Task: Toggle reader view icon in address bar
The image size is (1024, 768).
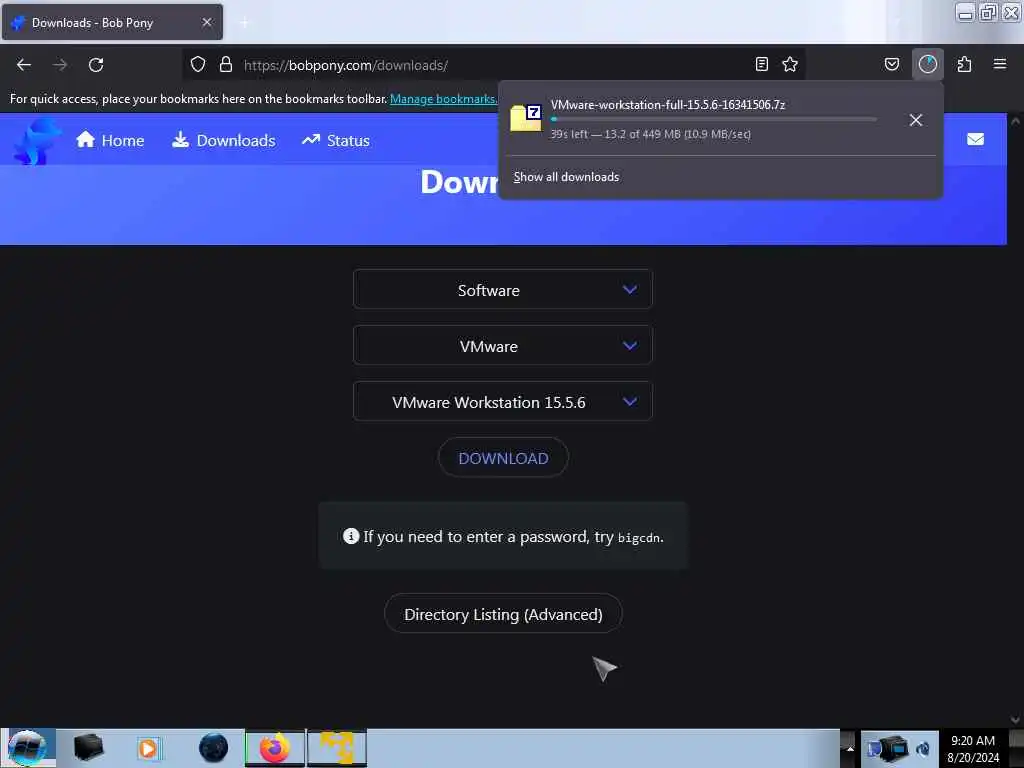Action: (761, 64)
